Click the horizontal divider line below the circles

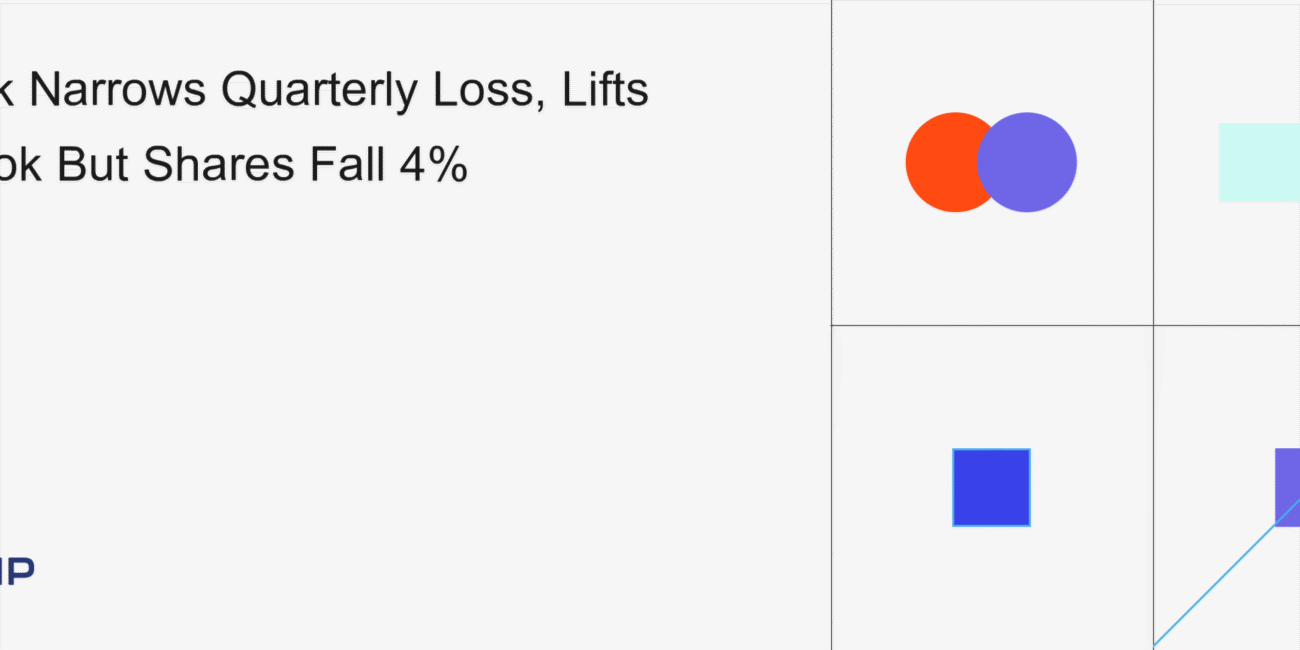pos(990,325)
